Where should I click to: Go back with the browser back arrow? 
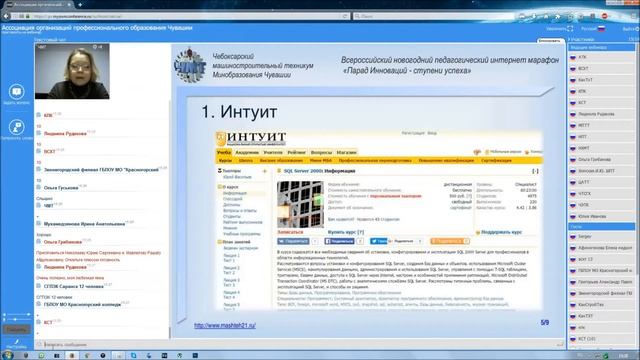6,16
